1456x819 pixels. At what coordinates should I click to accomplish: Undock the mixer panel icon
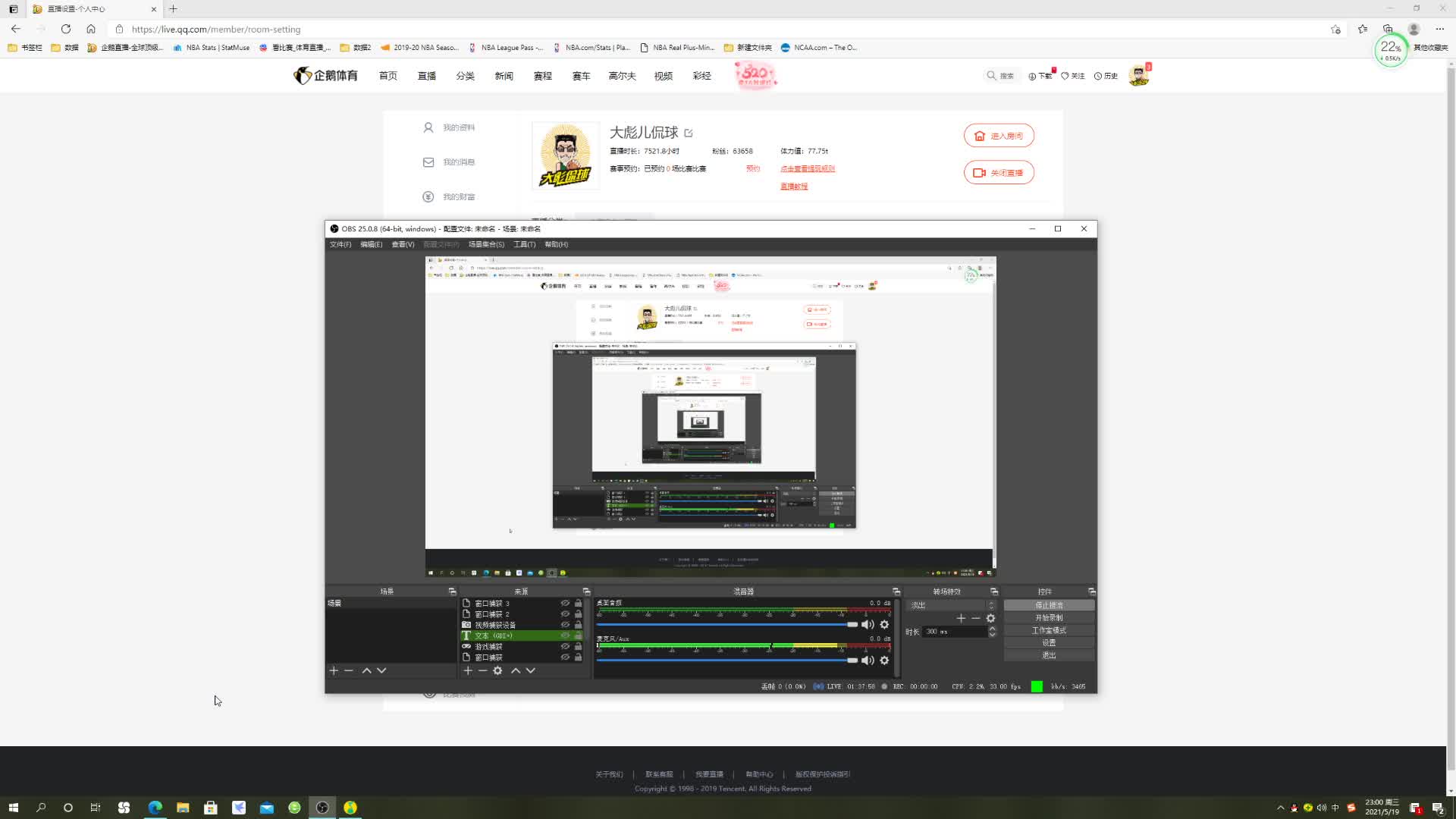coord(896,591)
